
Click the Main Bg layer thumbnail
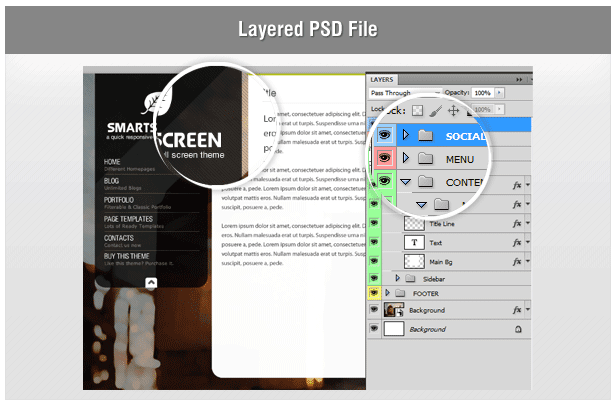pyautogui.click(x=414, y=262)
